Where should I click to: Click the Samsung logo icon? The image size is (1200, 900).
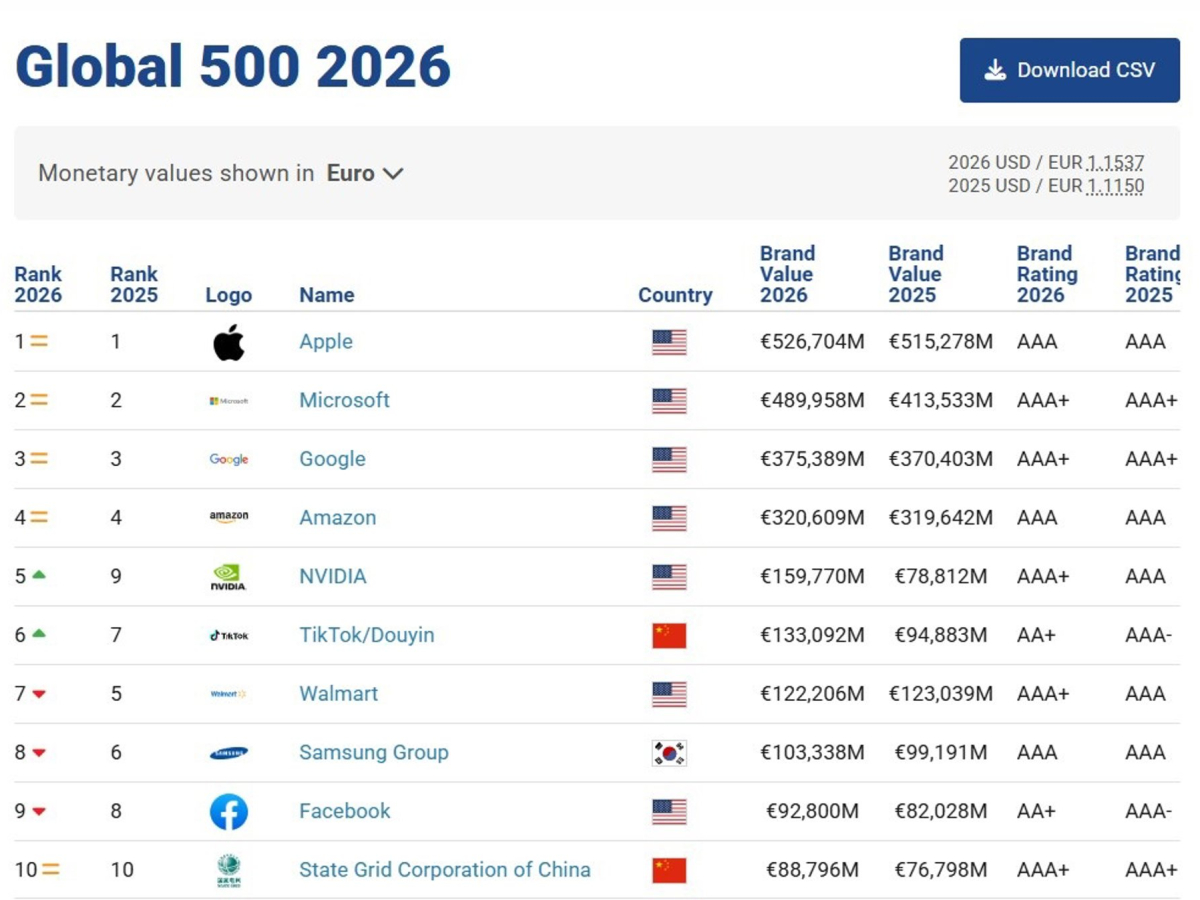pyautogui.click(x=229, y=753)
